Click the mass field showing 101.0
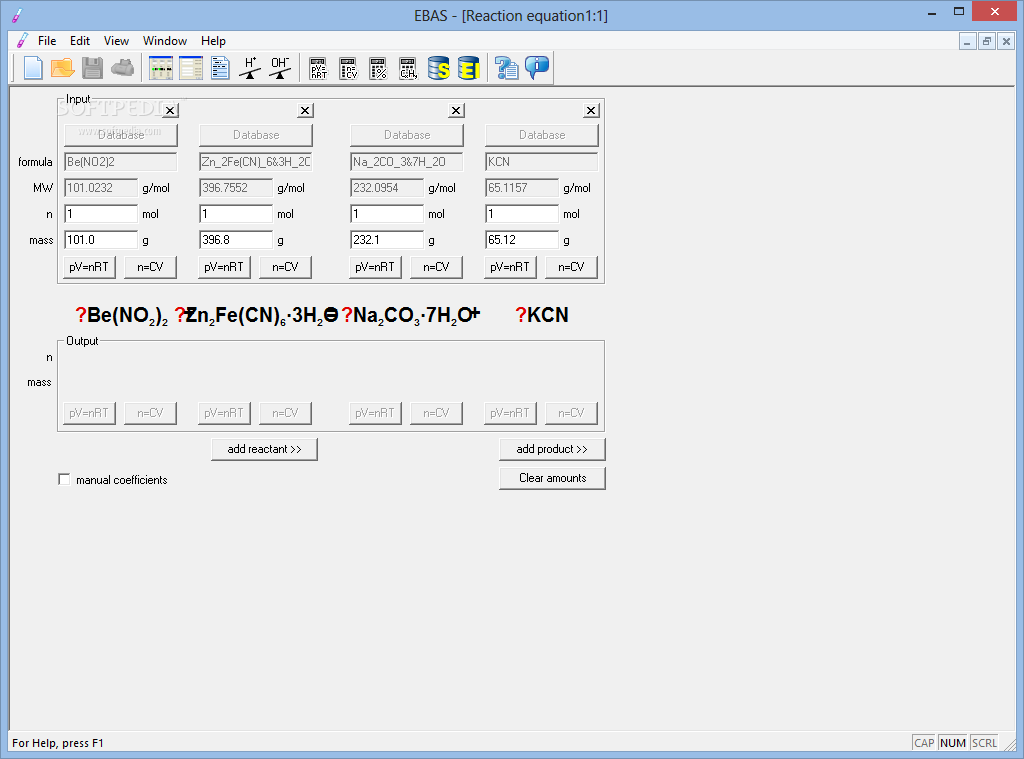1024x759 pixels. click(101, 240)
